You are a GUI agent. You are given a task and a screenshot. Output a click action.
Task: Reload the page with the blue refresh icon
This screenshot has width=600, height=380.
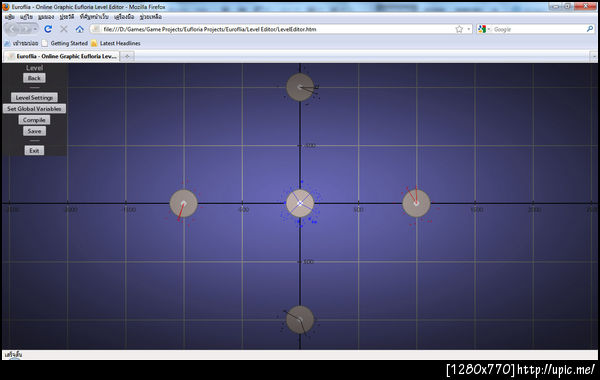point(48,29)
